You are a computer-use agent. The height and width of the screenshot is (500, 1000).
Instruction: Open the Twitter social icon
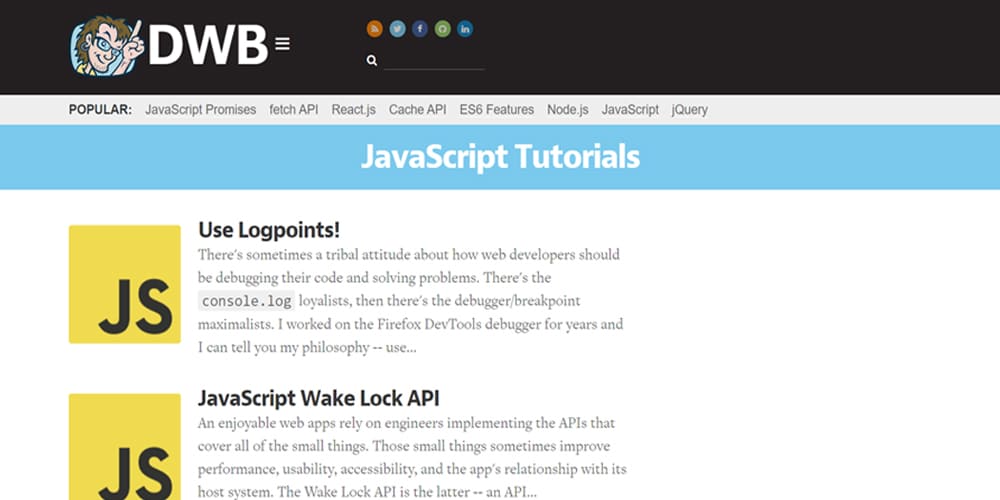tap(397, 29)
